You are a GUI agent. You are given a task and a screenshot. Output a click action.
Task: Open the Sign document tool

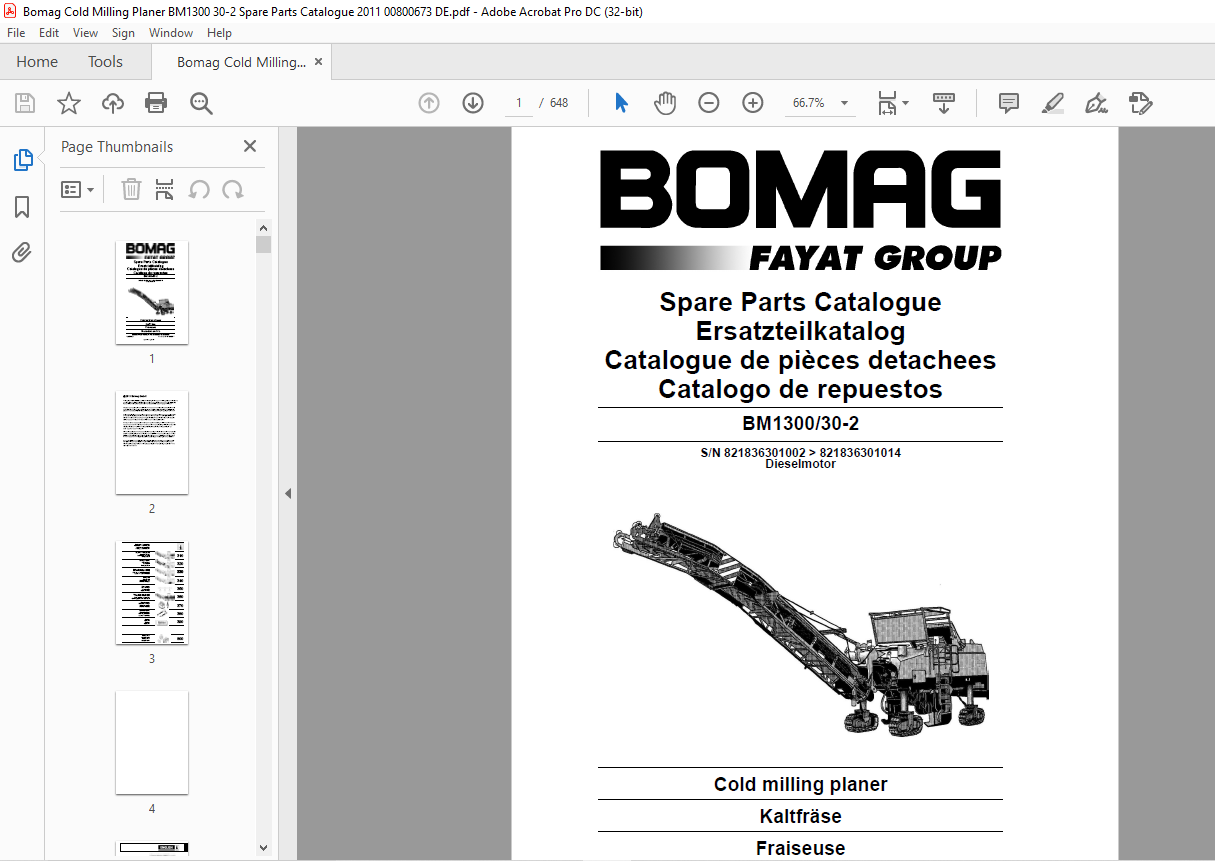(1096, 103)
